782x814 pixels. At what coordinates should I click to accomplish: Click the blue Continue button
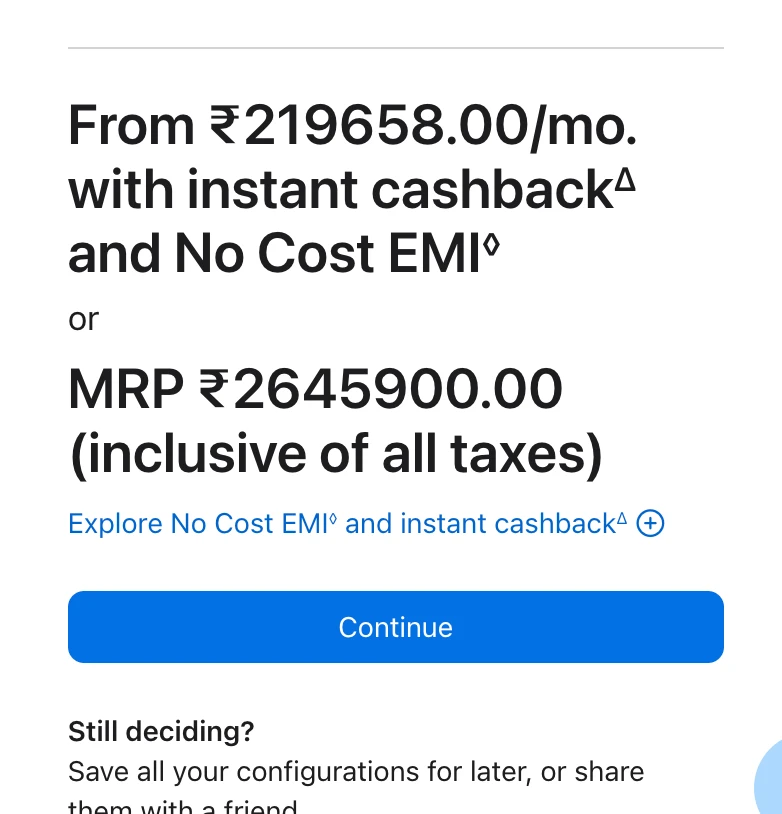tap(396, 627)
